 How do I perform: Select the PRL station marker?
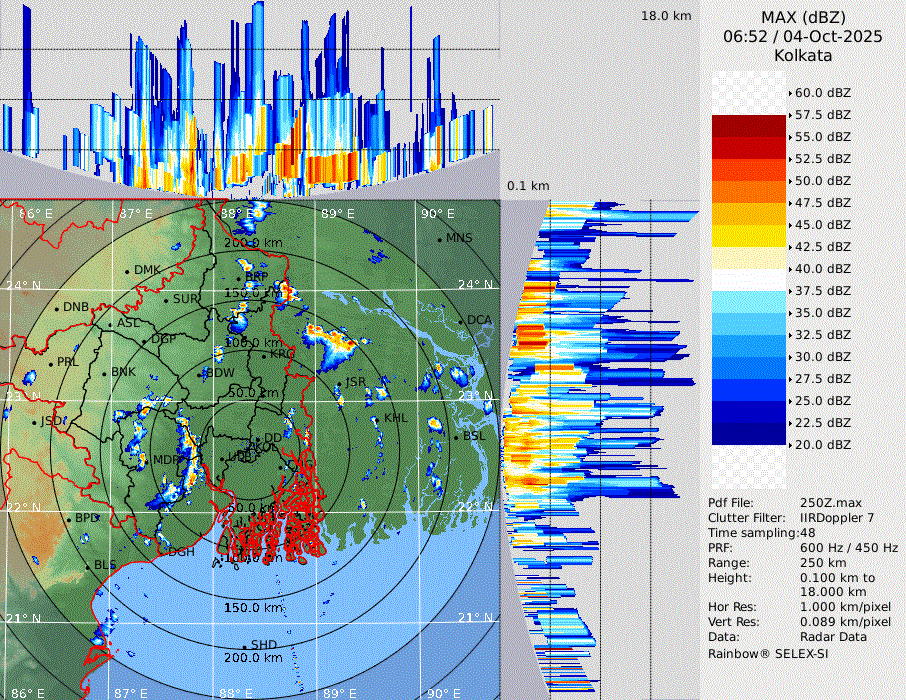coord(51,363)
